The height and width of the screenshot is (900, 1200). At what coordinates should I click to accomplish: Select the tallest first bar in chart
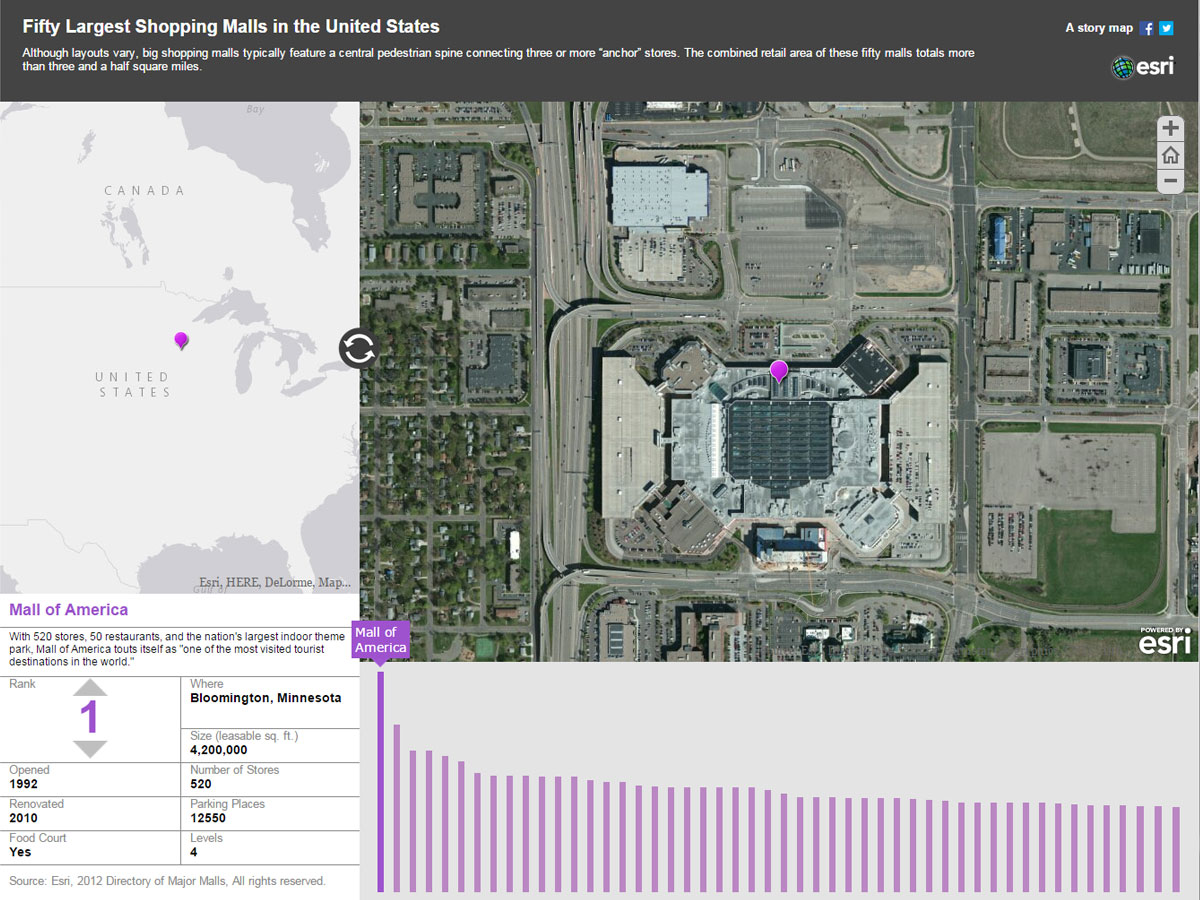(x=380, y=781)
